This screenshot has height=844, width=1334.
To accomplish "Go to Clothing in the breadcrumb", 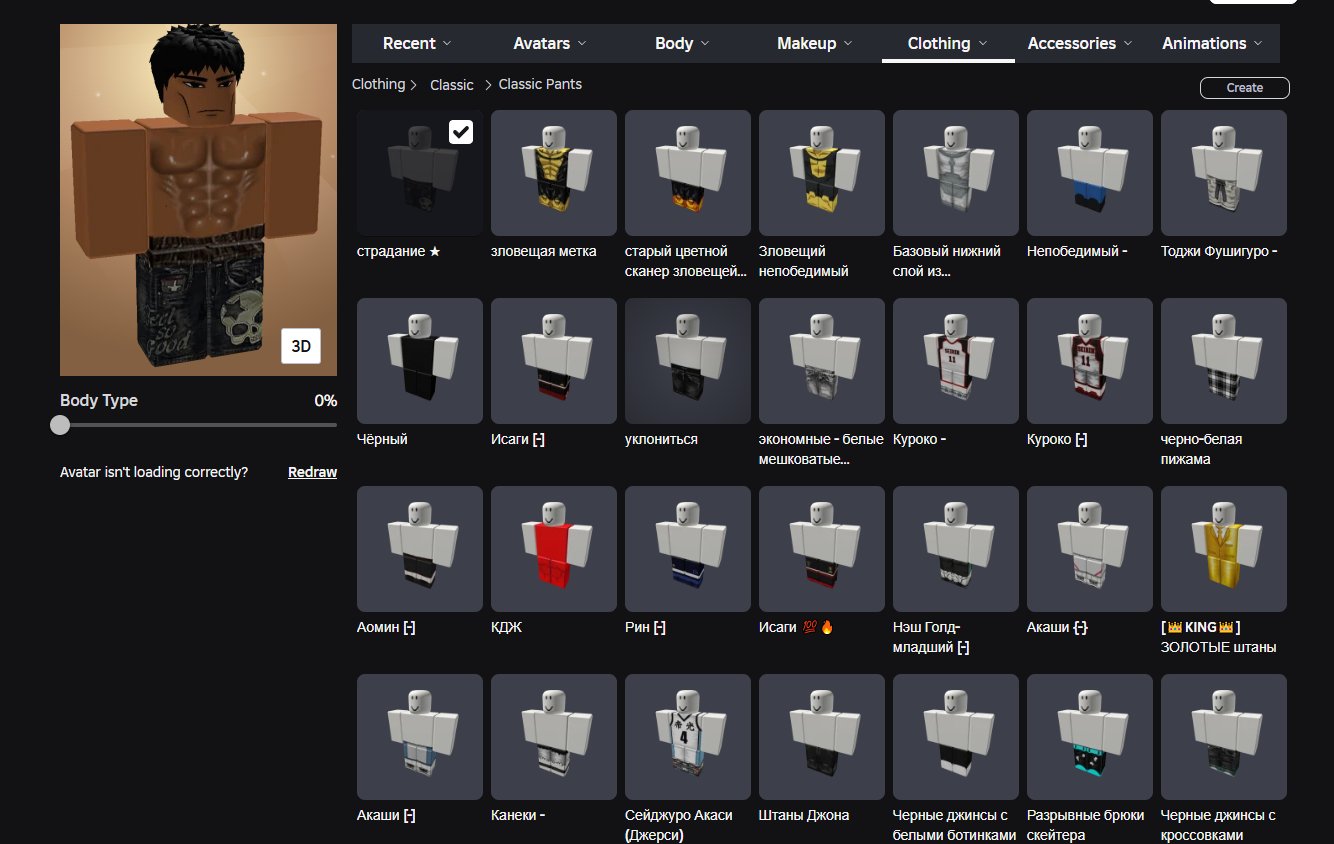I will coord(378,84).
